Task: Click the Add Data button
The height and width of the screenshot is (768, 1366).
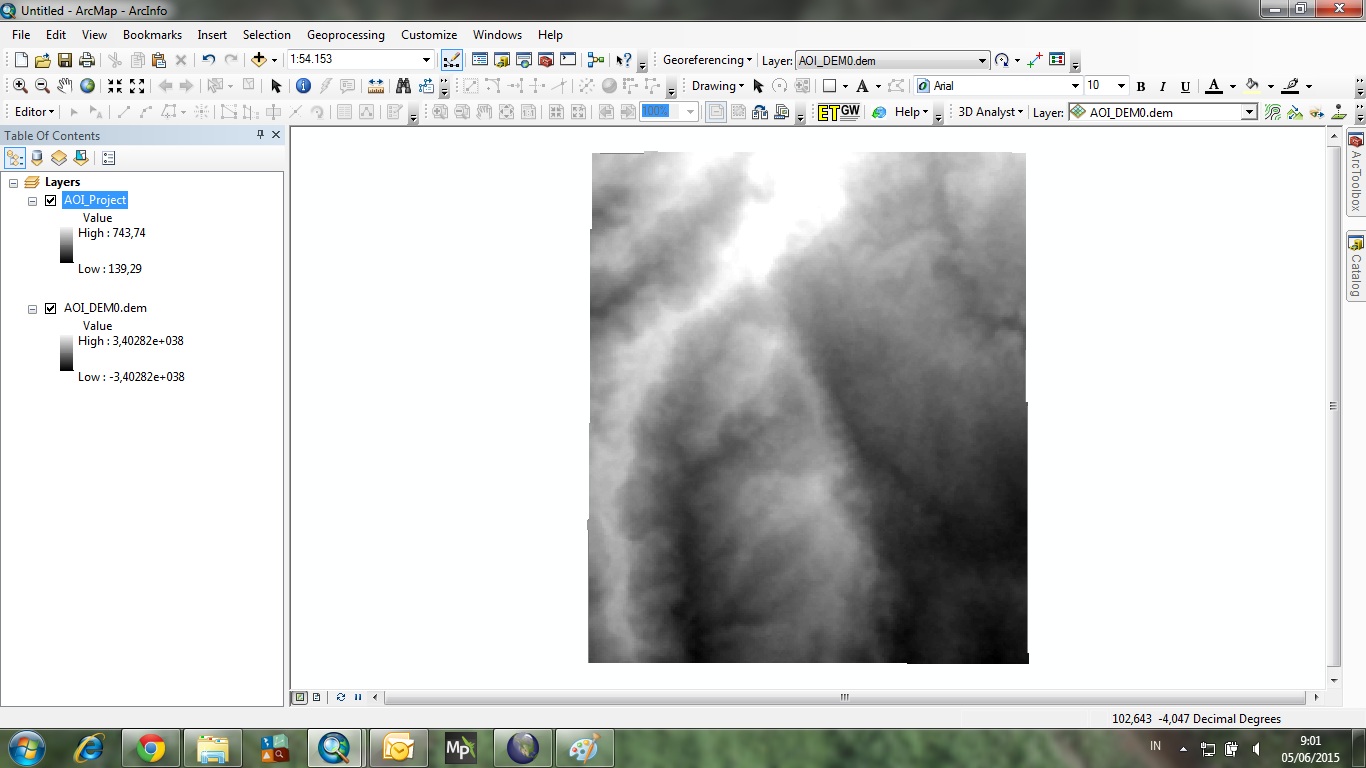Action: click(259, 60)
